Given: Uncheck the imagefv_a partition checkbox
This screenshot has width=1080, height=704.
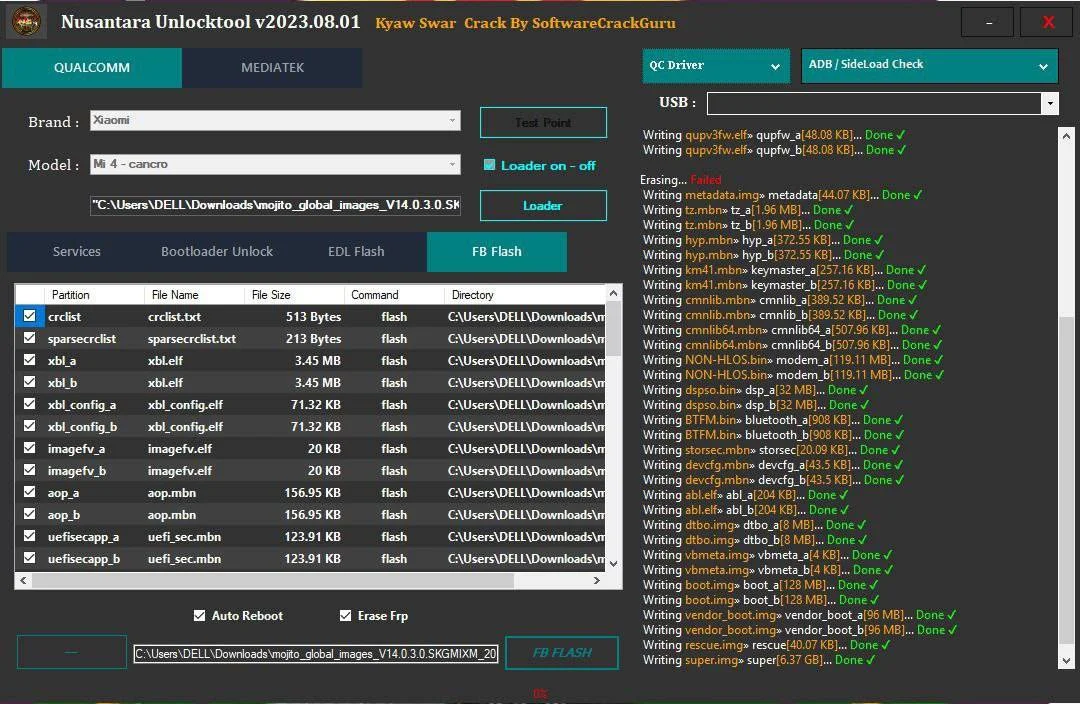Looking at the screenshot, I should (x=29, y=448).
